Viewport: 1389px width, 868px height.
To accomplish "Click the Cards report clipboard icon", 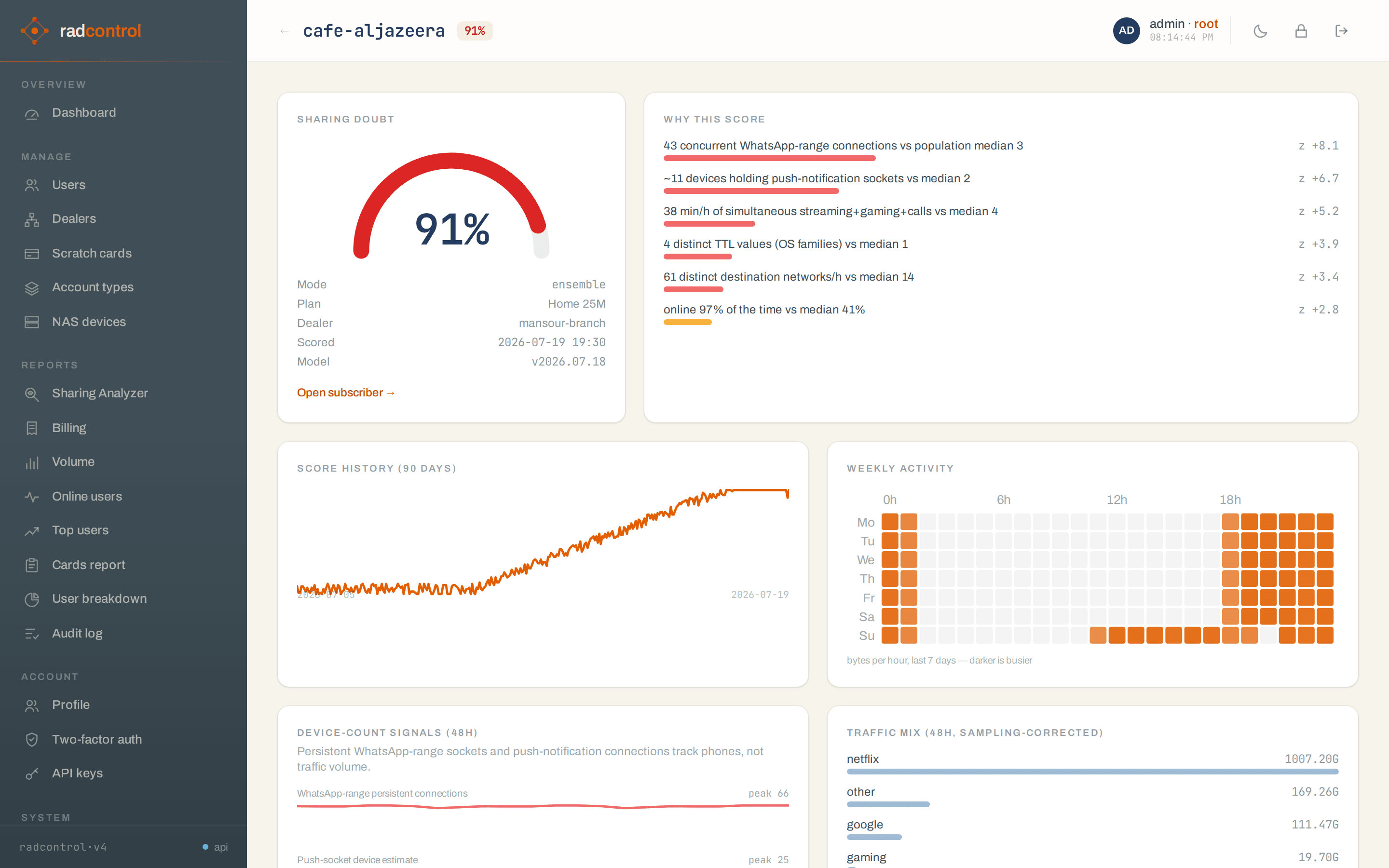I will (32, 565).
